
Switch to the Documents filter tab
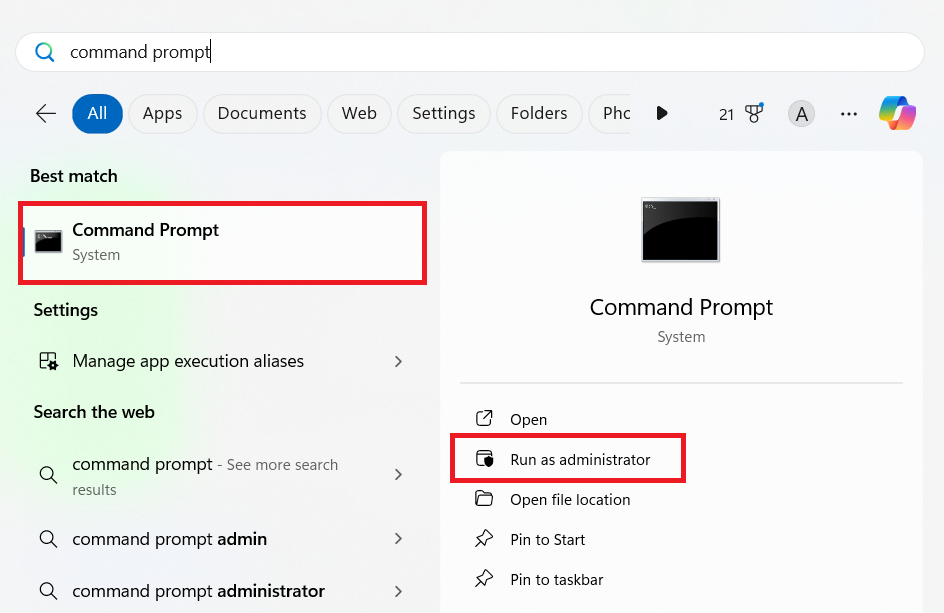tap(262, 113)
